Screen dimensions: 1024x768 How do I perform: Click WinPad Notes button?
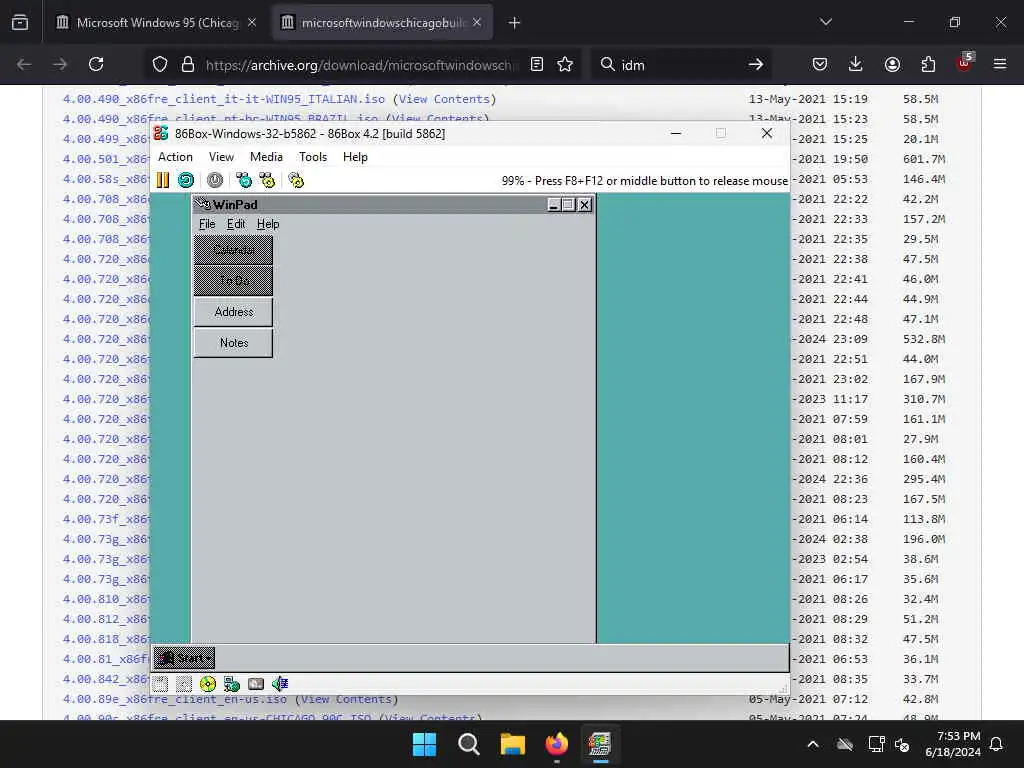coord(234,343)
